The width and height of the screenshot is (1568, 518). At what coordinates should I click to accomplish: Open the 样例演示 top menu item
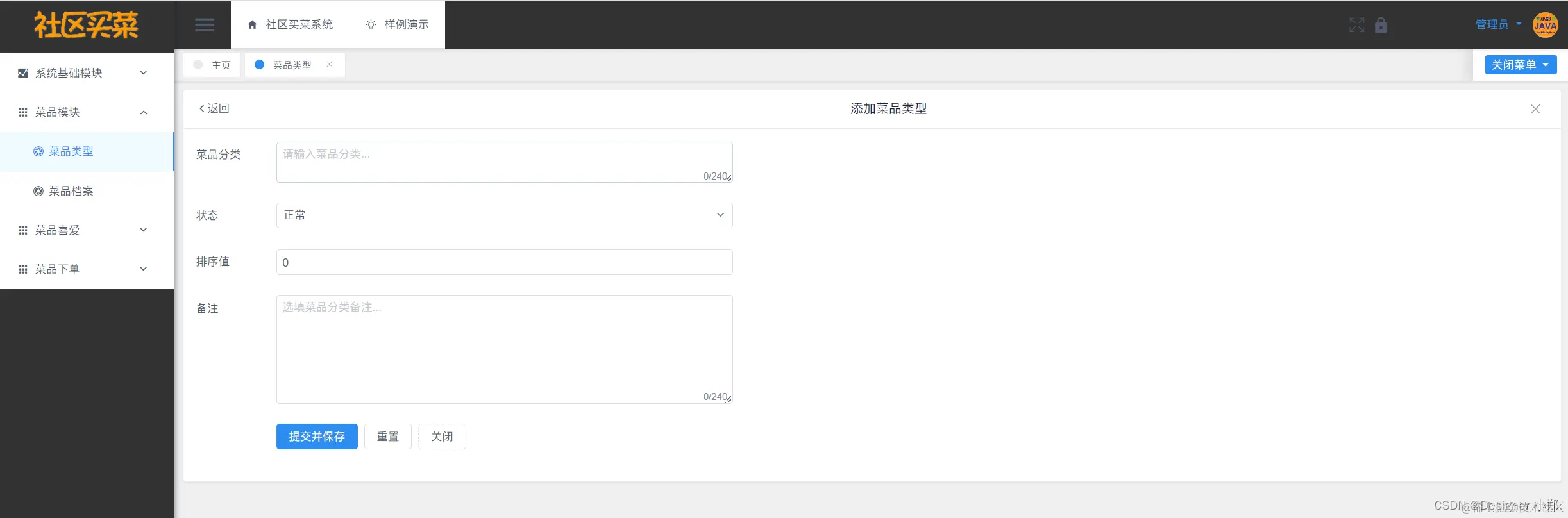coord(397,24)
